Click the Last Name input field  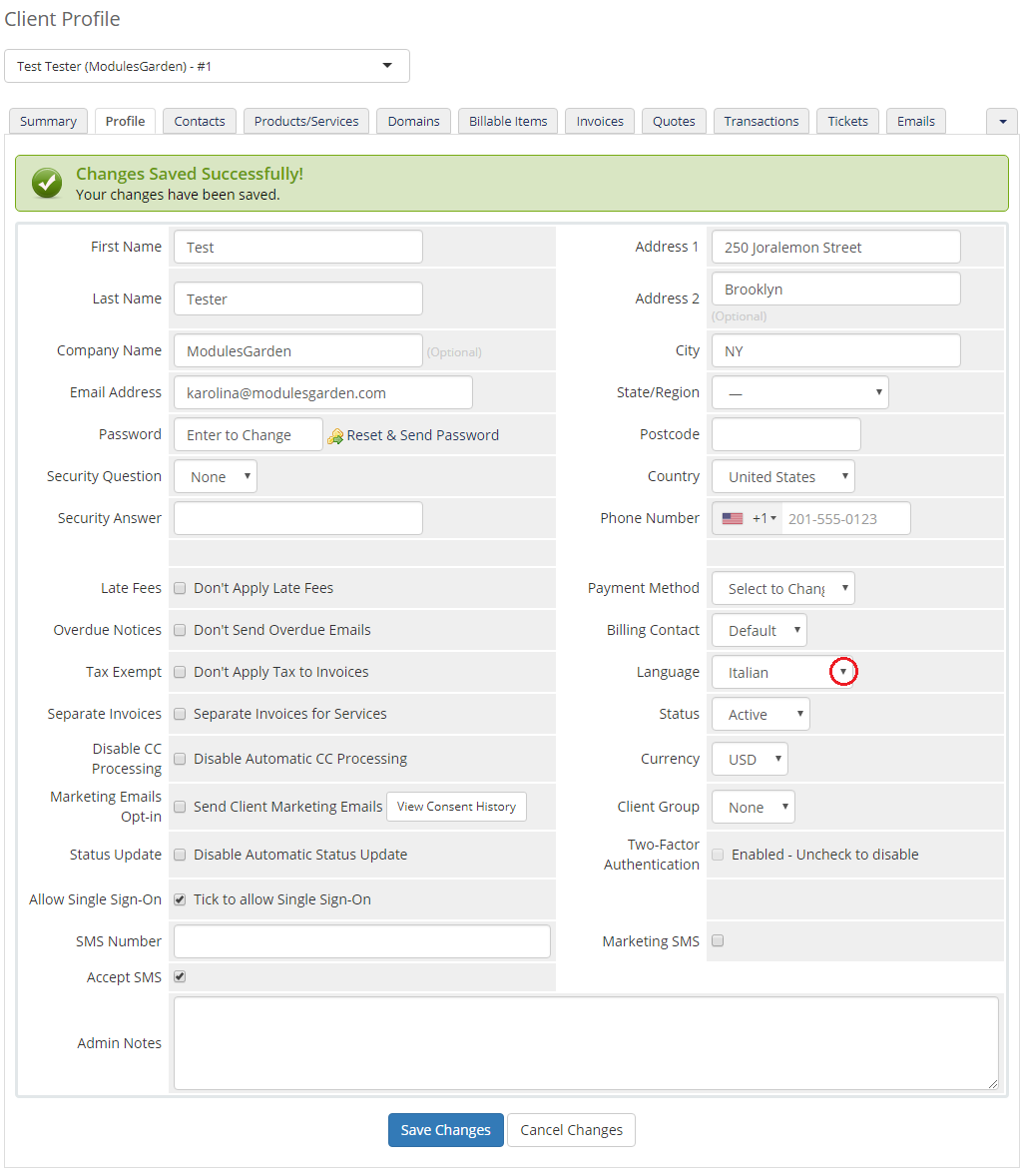pos(298,299)
